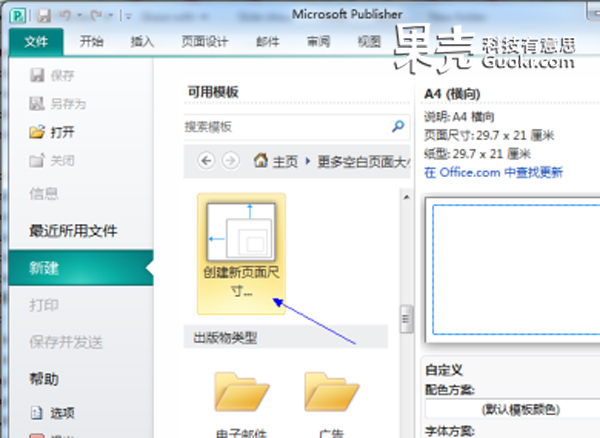Click 选项 in the left sidebar
The width and height of the screenshot is (600, 438).
pos(62,412)
